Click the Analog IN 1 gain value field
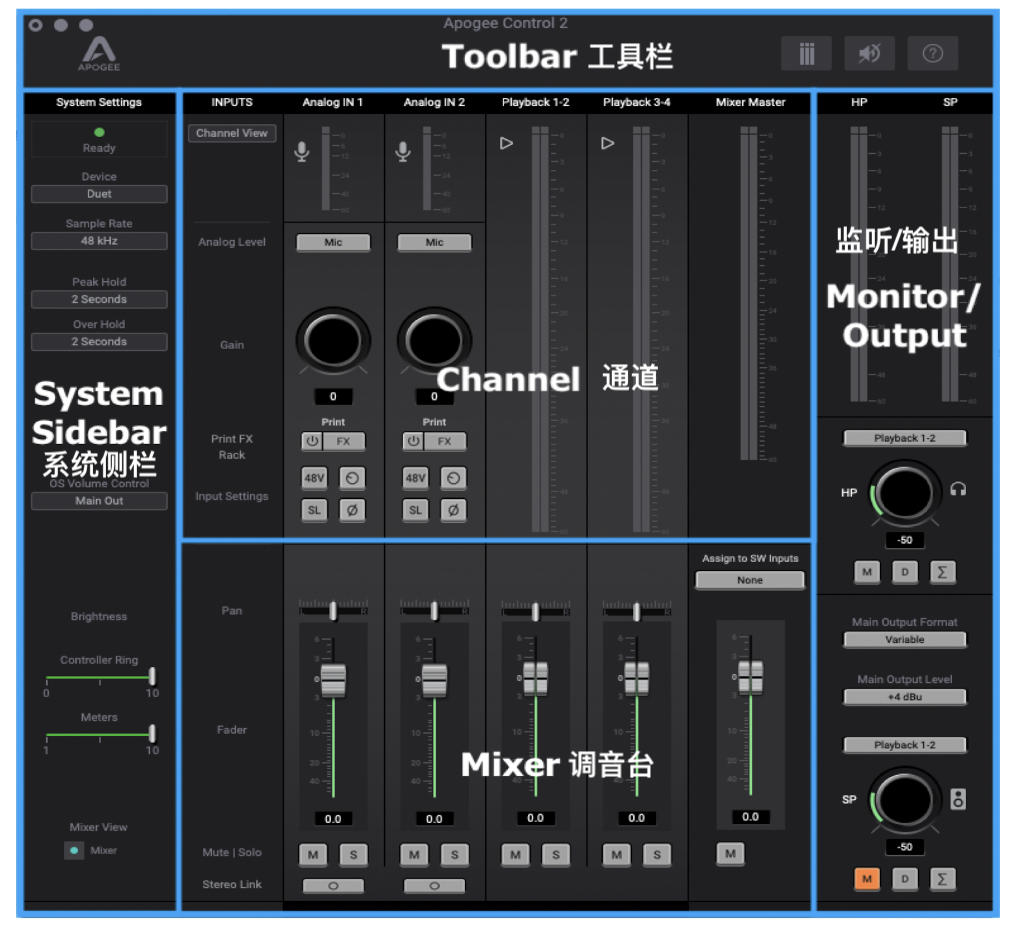The height and width of the screenshot is (932, 1012). [333, 396]
